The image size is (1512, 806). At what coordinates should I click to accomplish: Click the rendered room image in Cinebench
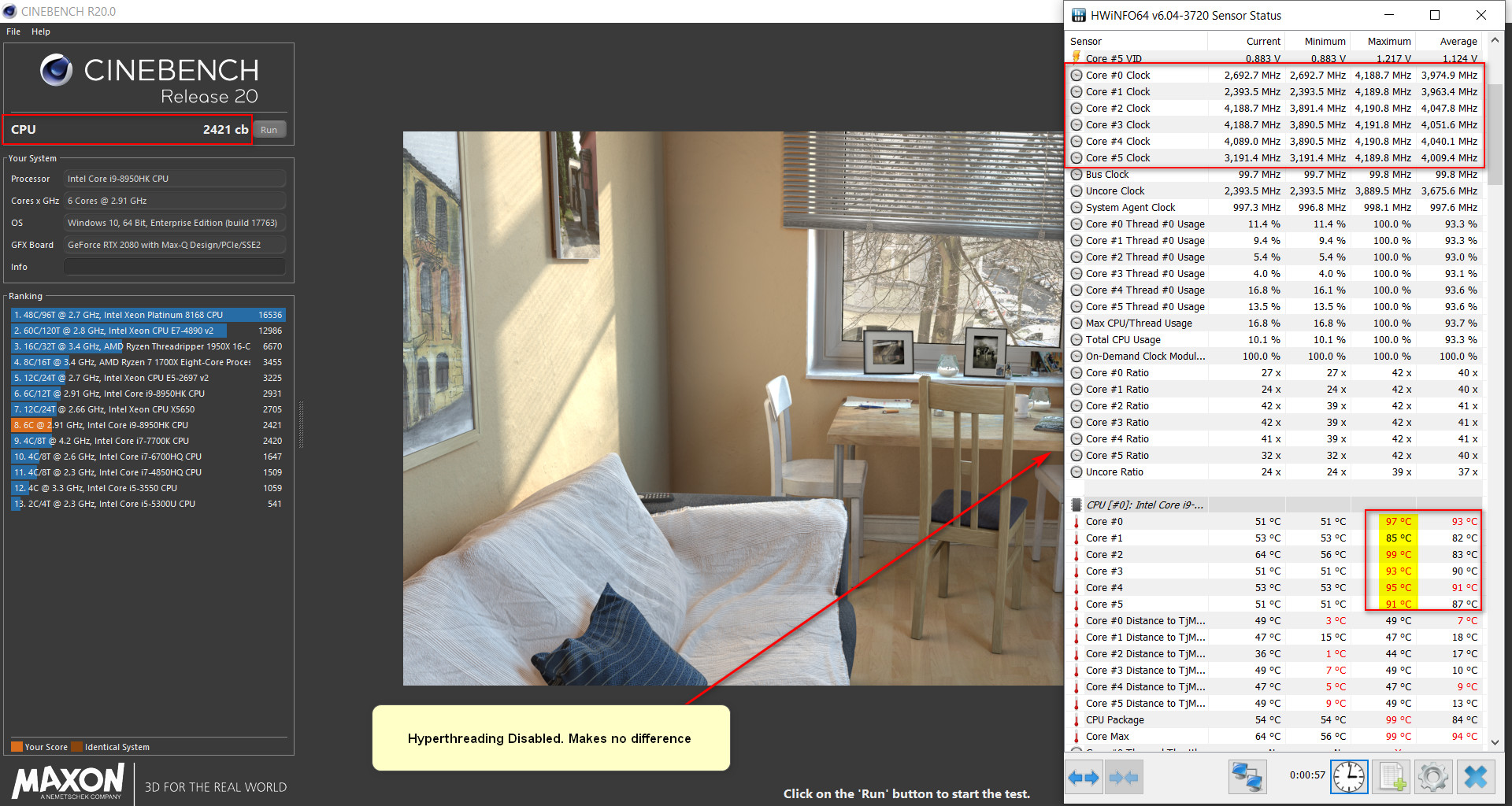(x=733, y=408)
